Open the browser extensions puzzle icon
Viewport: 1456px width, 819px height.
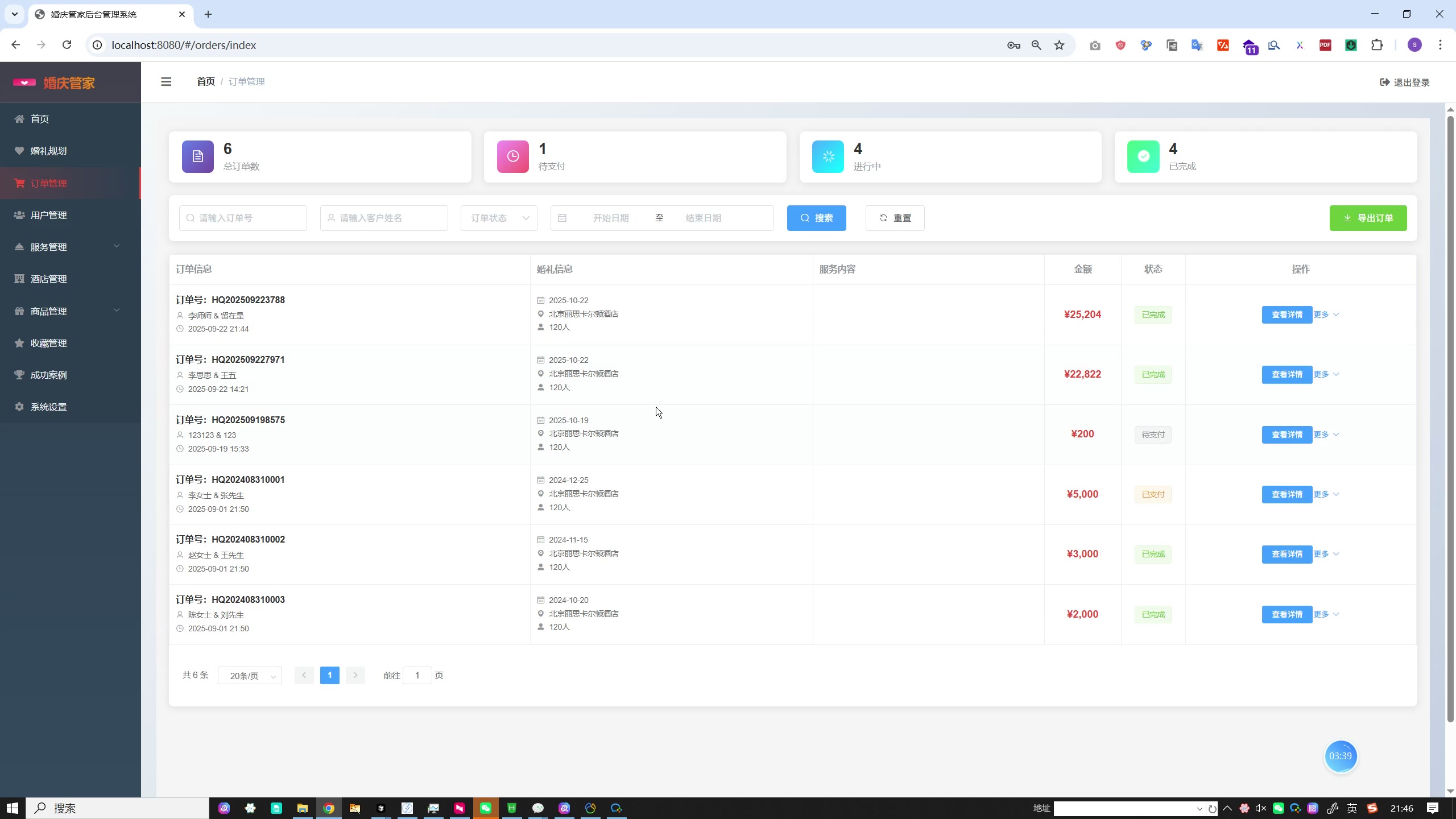pos(1377,45)
